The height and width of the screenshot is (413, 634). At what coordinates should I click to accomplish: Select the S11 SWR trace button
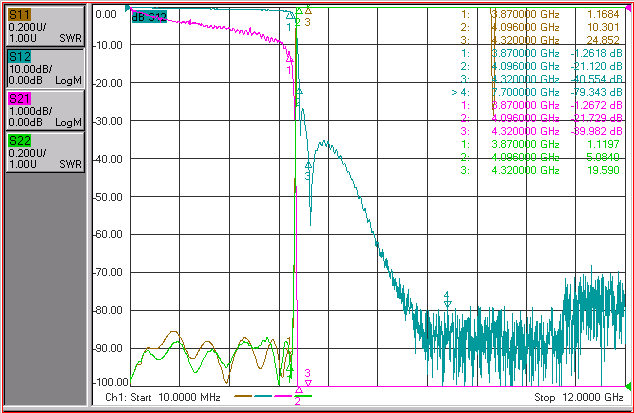(x=45, y=26)
